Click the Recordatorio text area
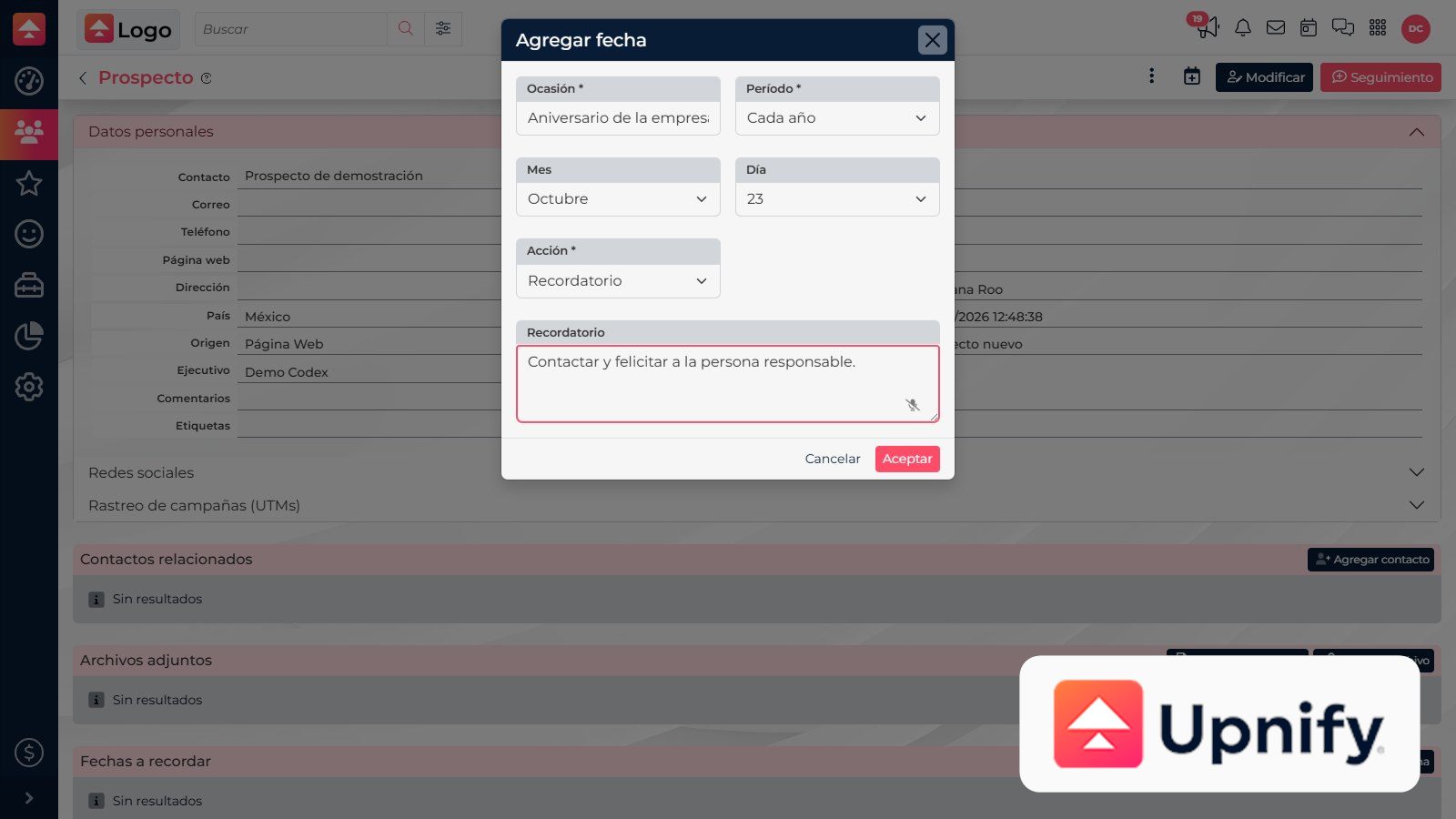 point(728,384)
